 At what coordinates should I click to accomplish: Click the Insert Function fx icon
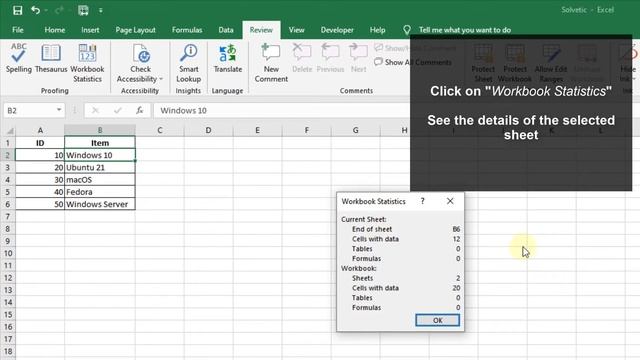tap(140, 110)
